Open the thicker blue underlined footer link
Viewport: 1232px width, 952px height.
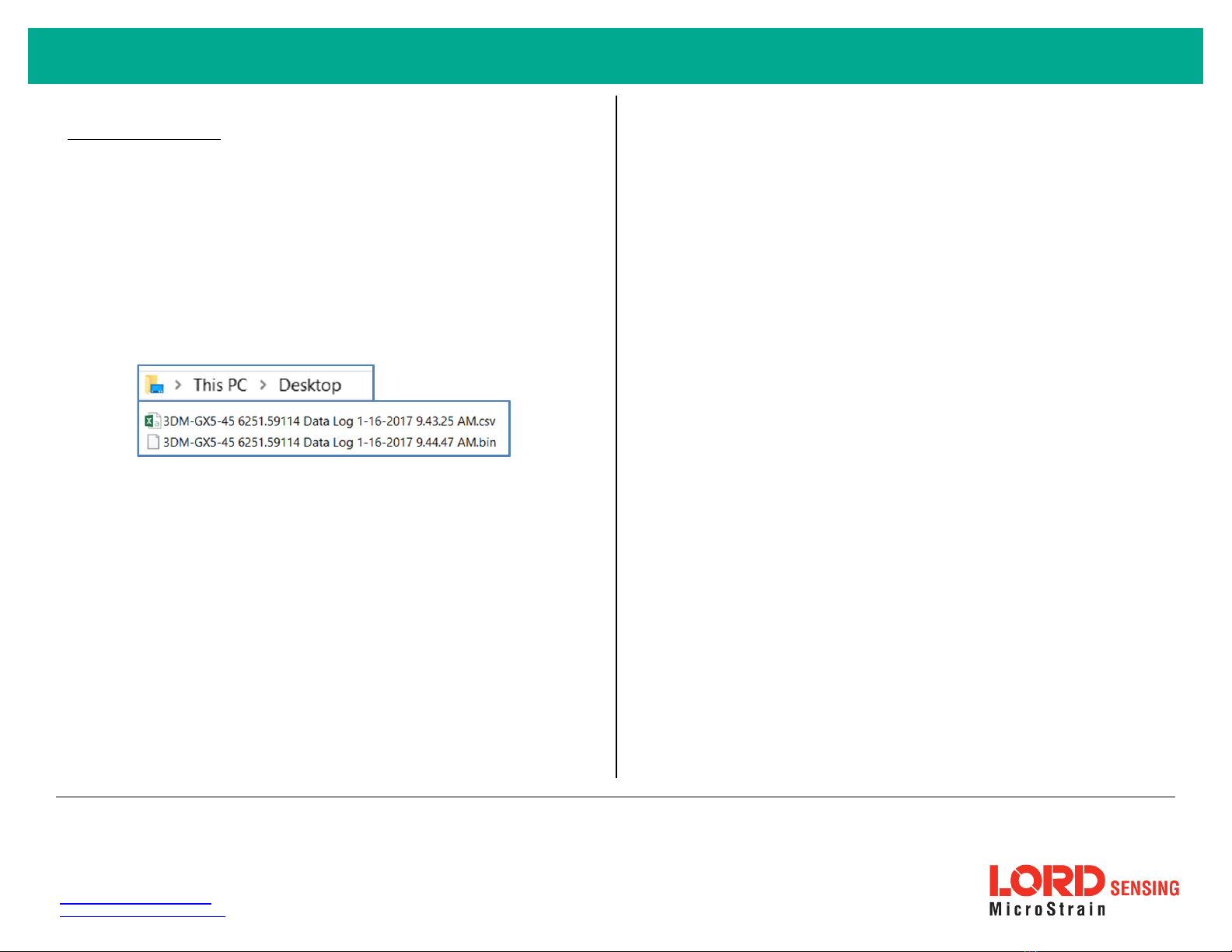click(x=135, y=903)
